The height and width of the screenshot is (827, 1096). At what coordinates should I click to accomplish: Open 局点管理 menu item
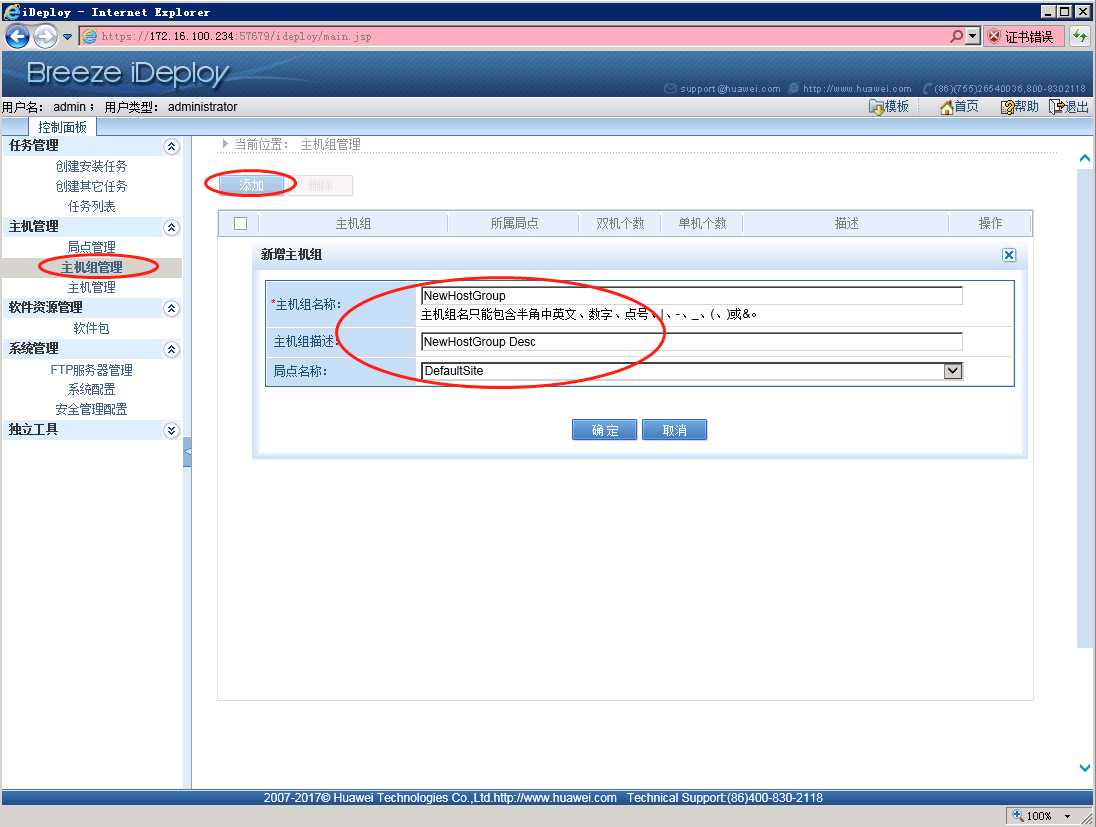tap(92, 247)
